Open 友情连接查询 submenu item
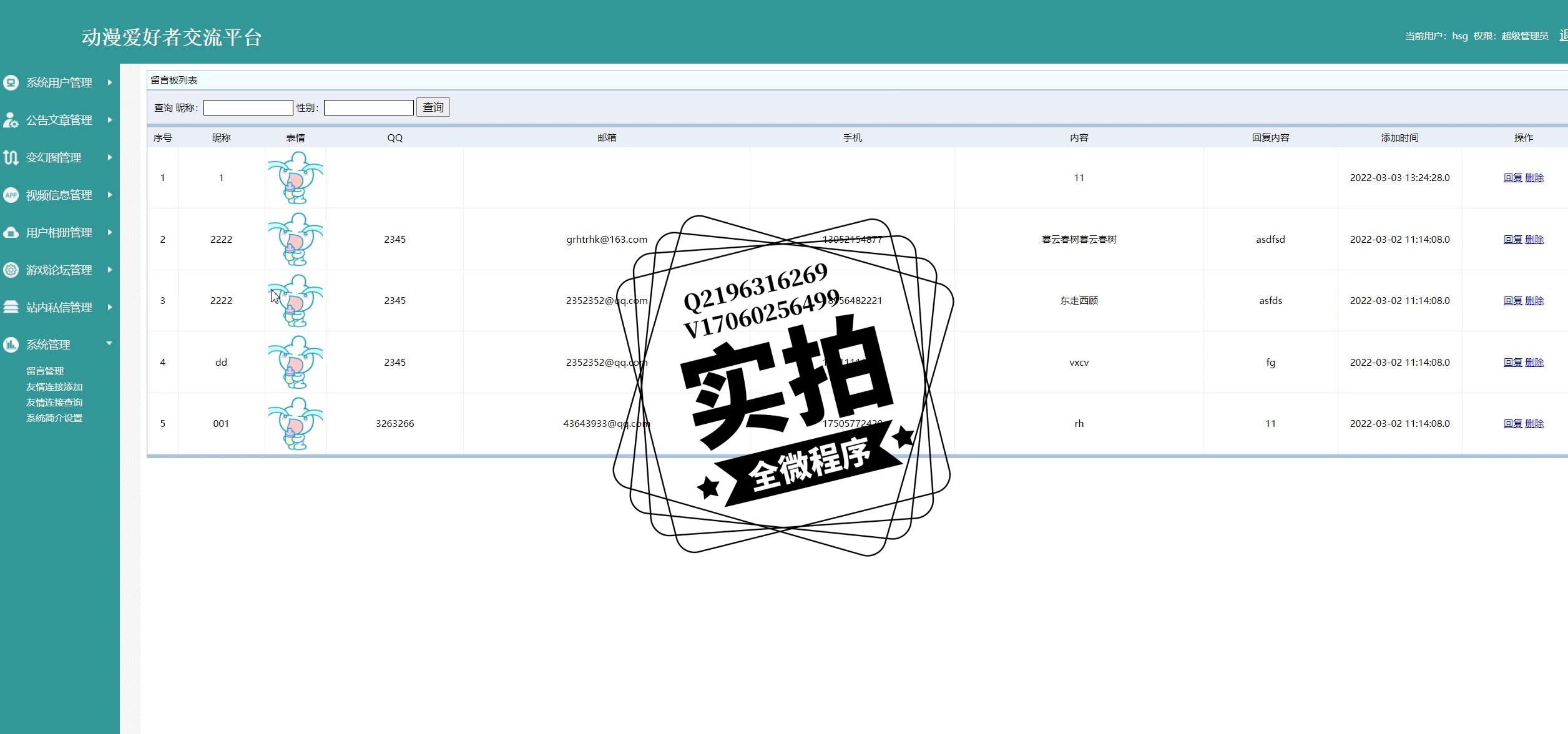The image size is (1568, 734). tap(54, 403)
